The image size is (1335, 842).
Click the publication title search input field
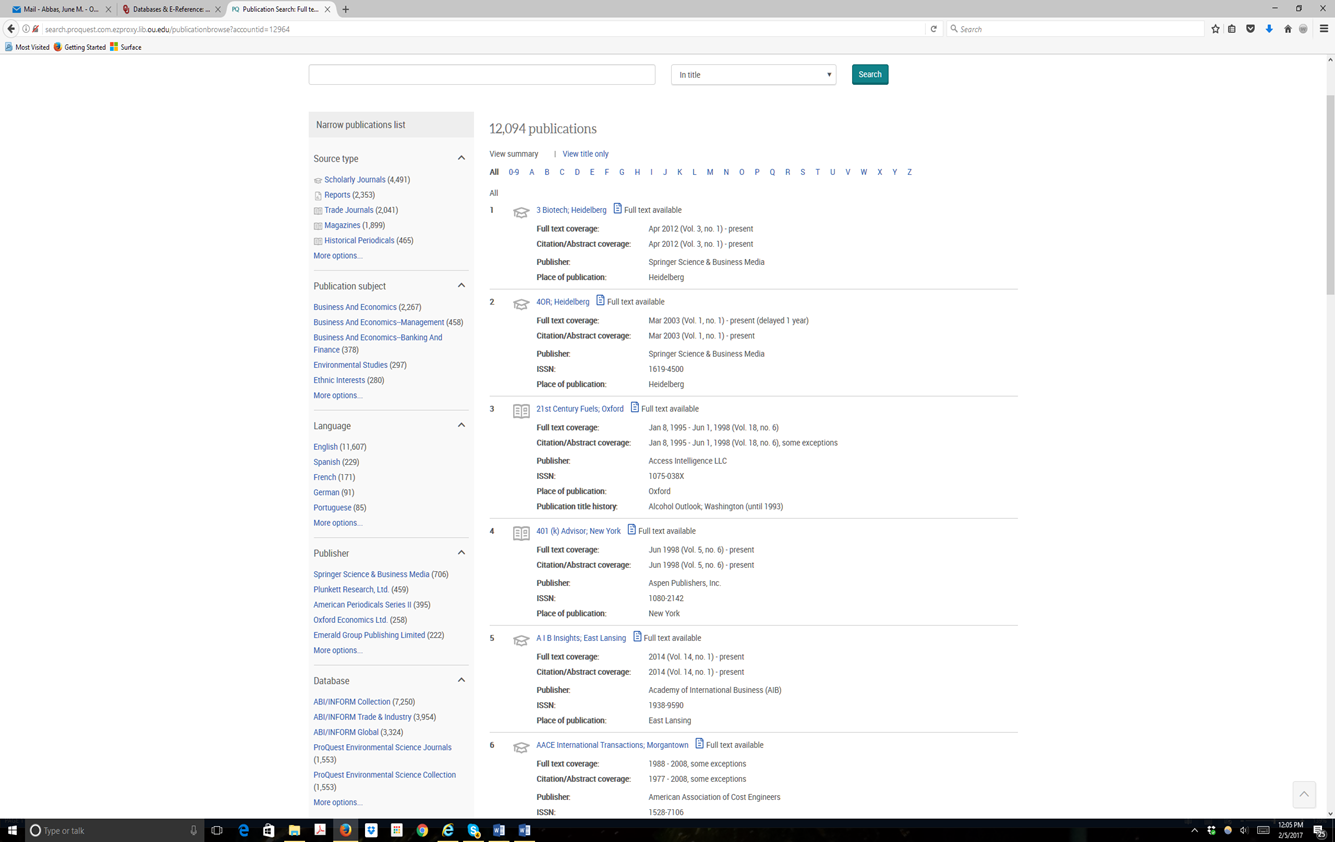click(482, 75)
